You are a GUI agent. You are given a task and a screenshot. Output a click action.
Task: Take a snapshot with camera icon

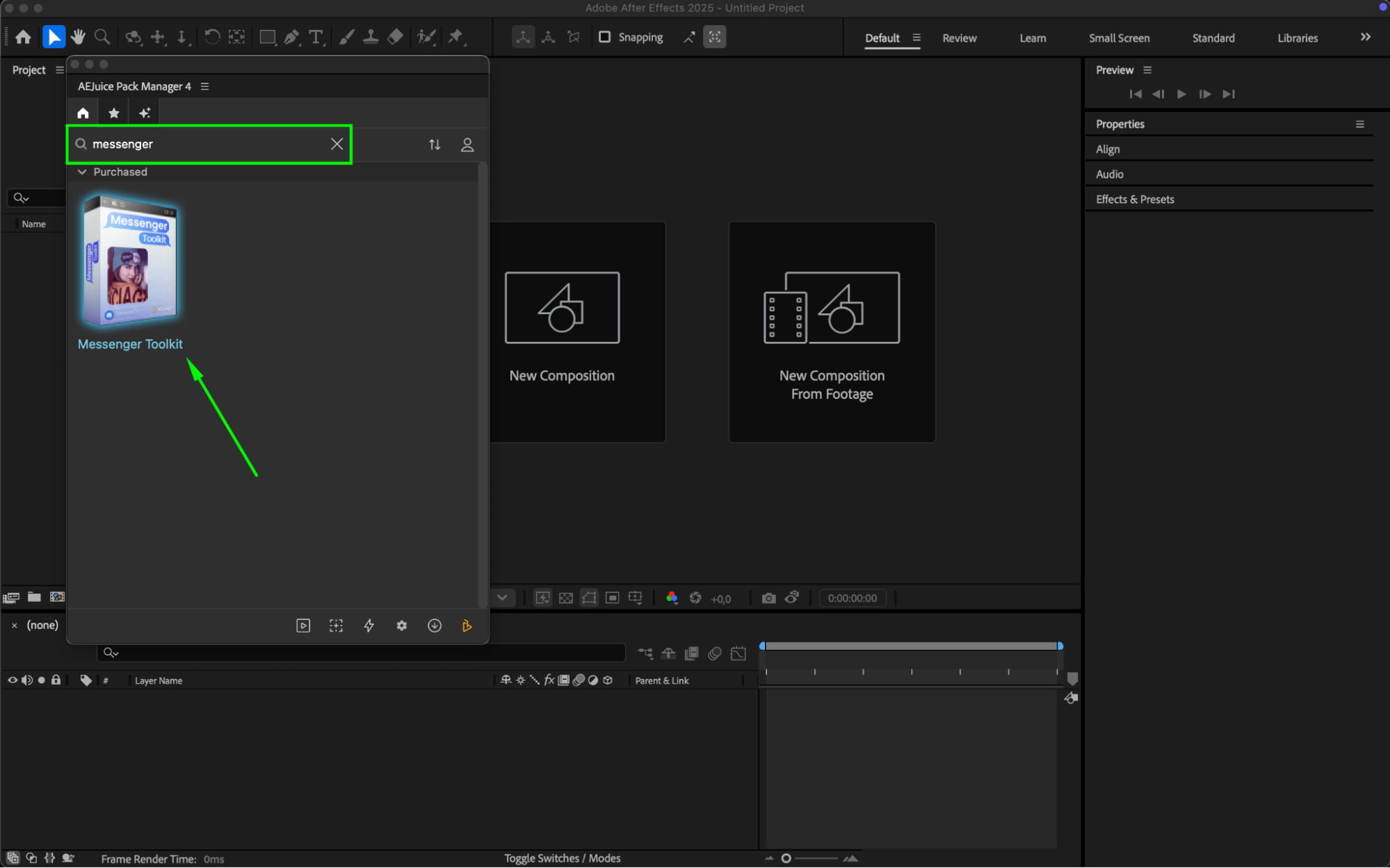click(x=768, y=598)
